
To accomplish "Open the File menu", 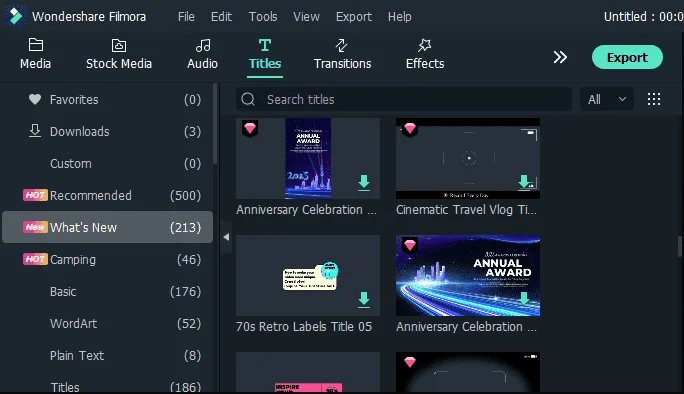I will (x=186, y=17).
